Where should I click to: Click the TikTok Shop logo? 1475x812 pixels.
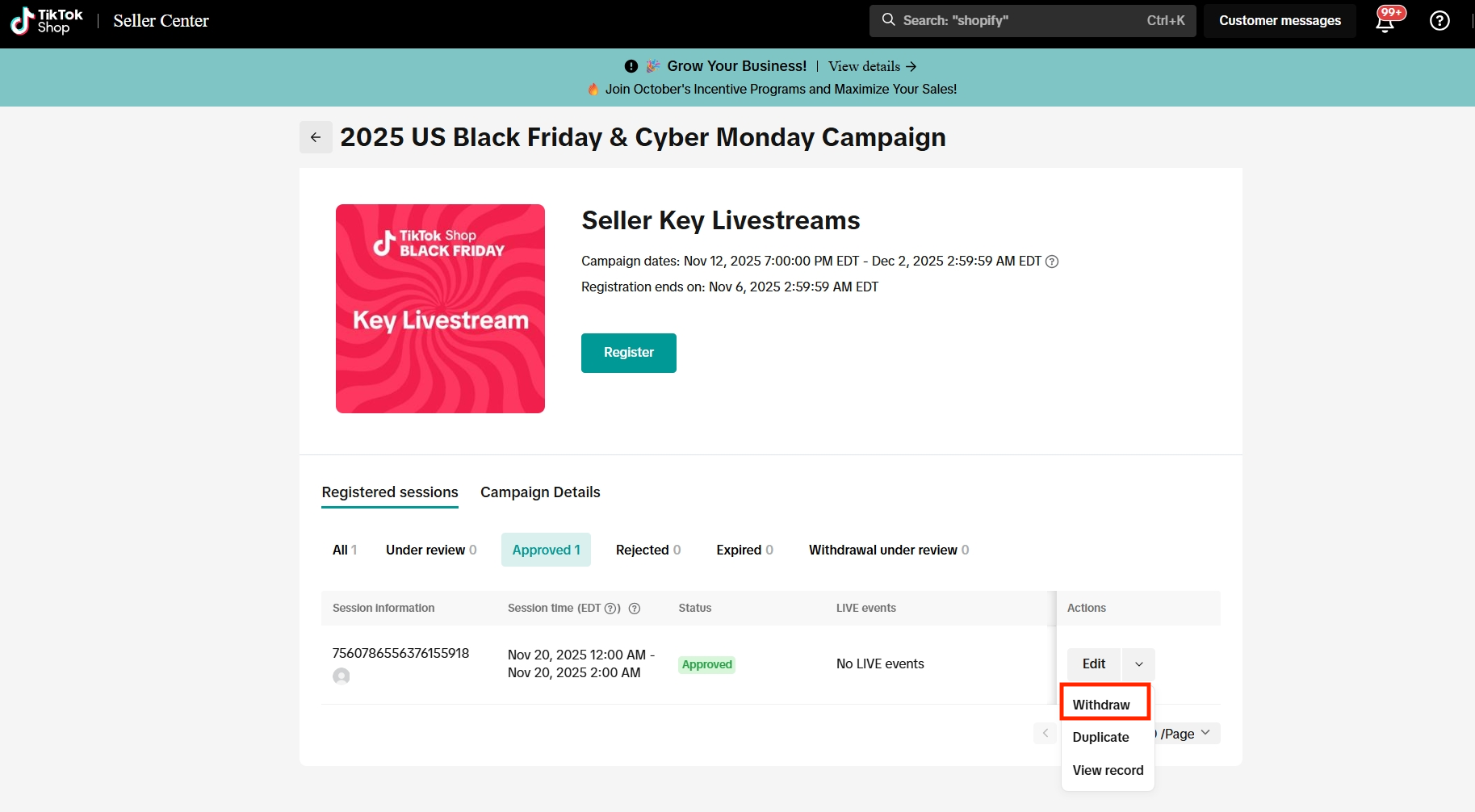pos(47,21)
